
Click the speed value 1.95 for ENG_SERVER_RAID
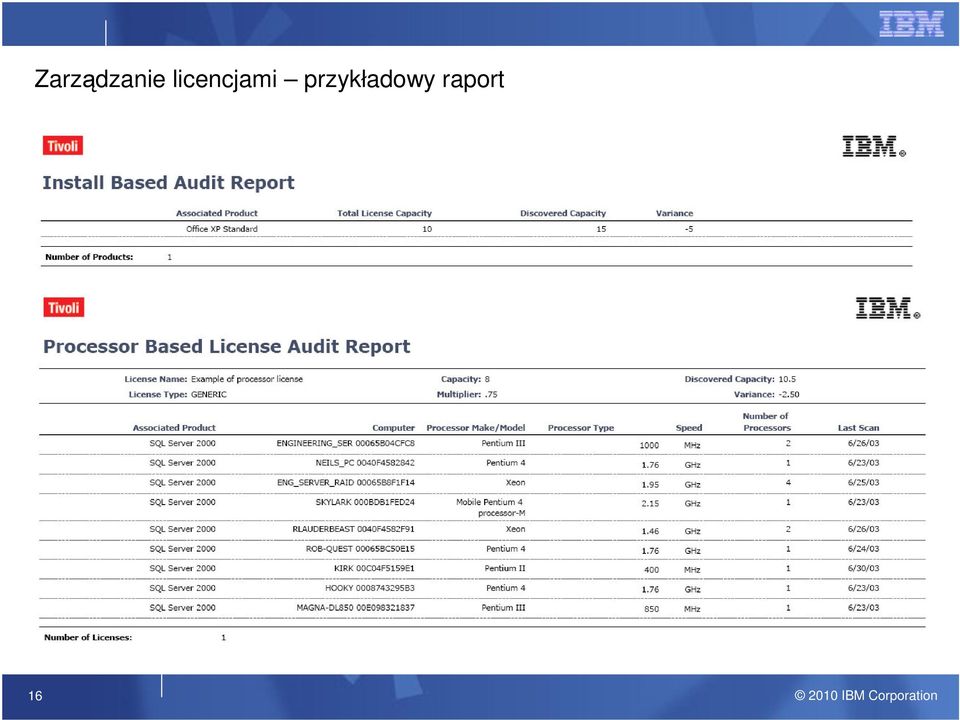click(650, 484)
